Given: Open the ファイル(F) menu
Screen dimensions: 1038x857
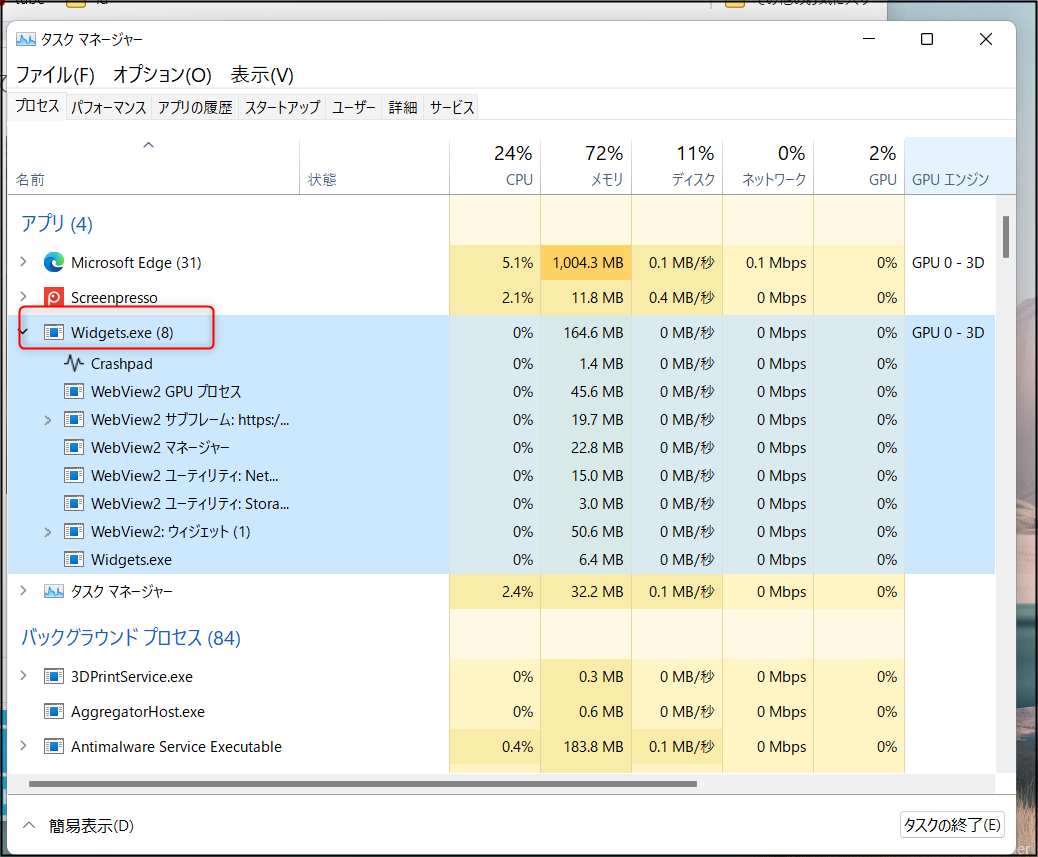Looking at the screenshot, I should click(55, 75).
